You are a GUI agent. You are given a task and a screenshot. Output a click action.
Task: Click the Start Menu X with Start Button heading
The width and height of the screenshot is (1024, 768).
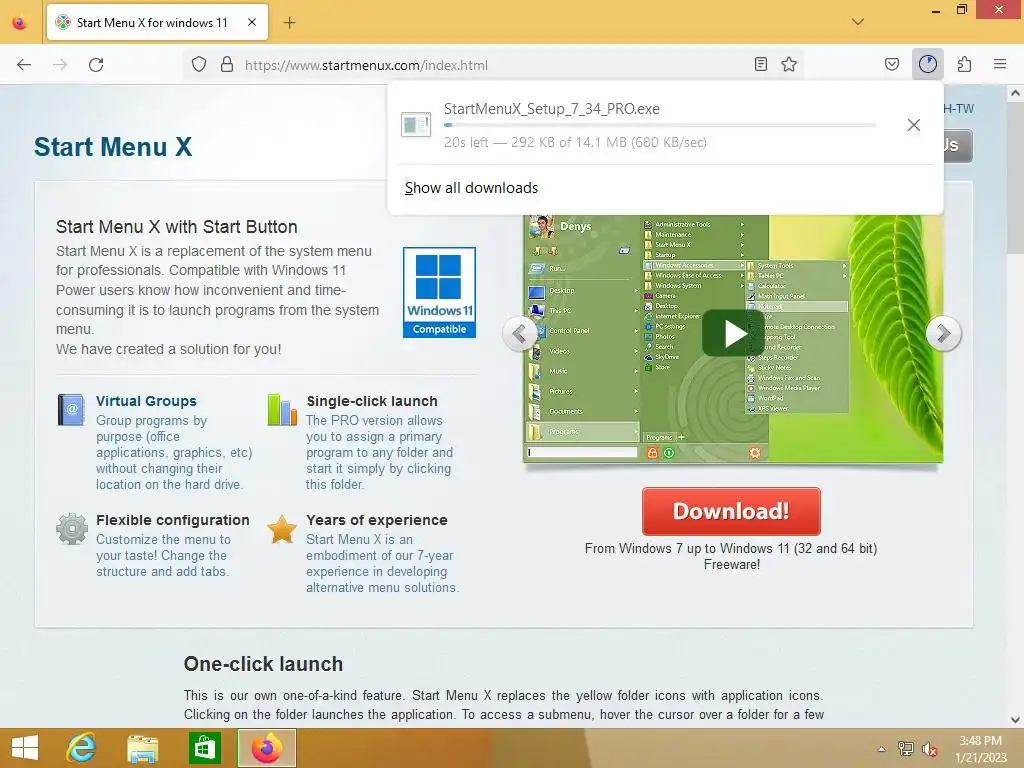(x=176, y=227)
